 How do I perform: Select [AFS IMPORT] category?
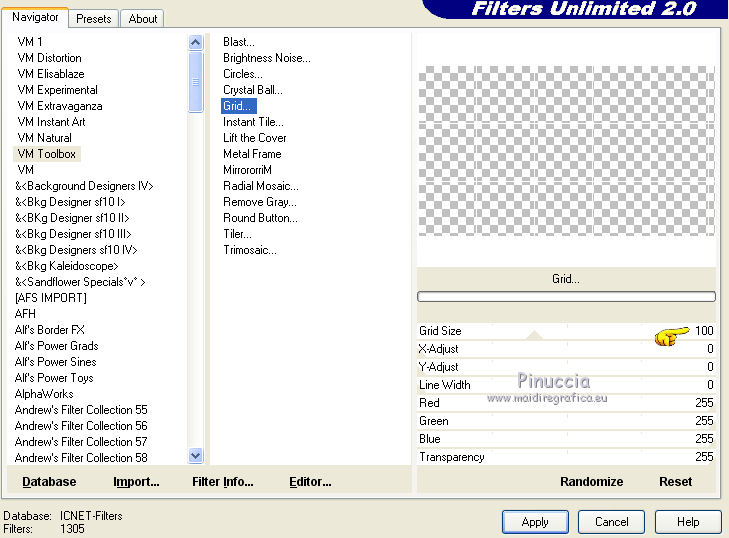[x=51, y=298]
